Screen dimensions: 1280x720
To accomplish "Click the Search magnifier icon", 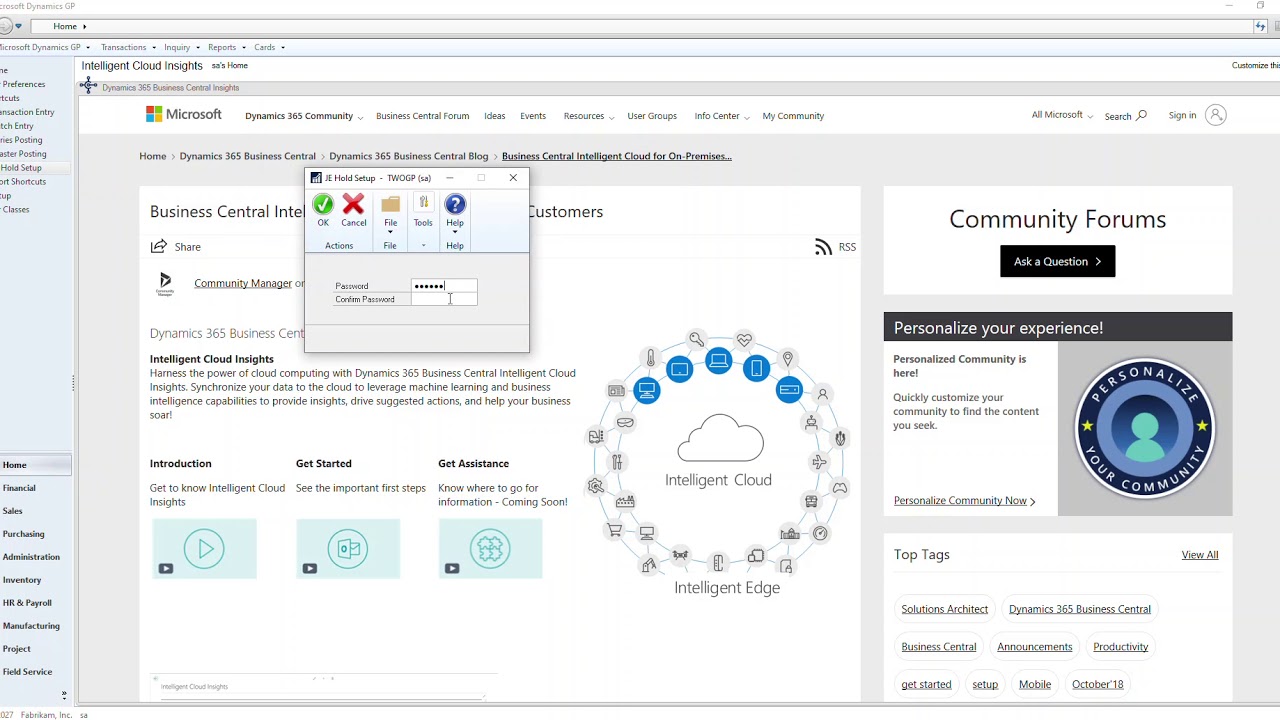I will pyautogui.click(x=1141, y=115).
